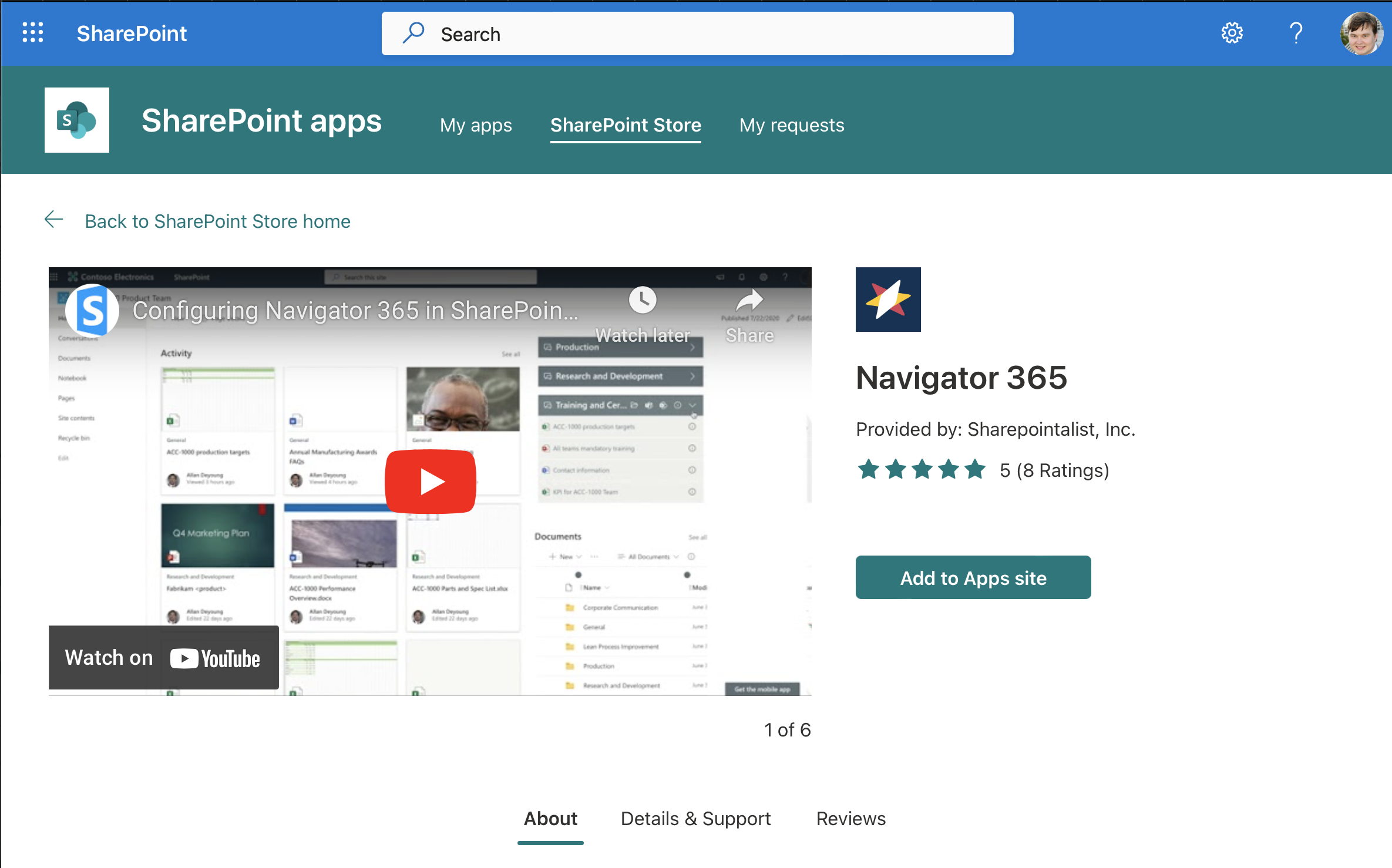Image resolution: width=1392 pixels, height=868 pixels.
Task: Go Back to SharePoint Store home
Action: [x=217, y=221]
